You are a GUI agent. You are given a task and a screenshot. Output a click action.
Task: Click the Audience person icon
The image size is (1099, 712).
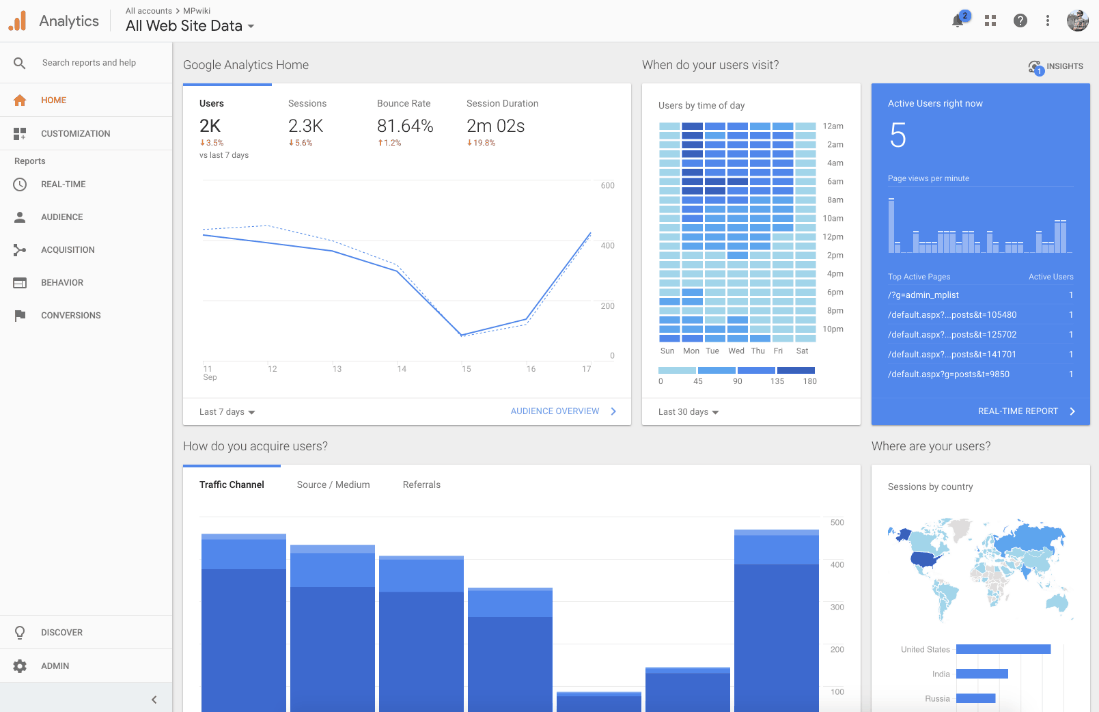20,217
